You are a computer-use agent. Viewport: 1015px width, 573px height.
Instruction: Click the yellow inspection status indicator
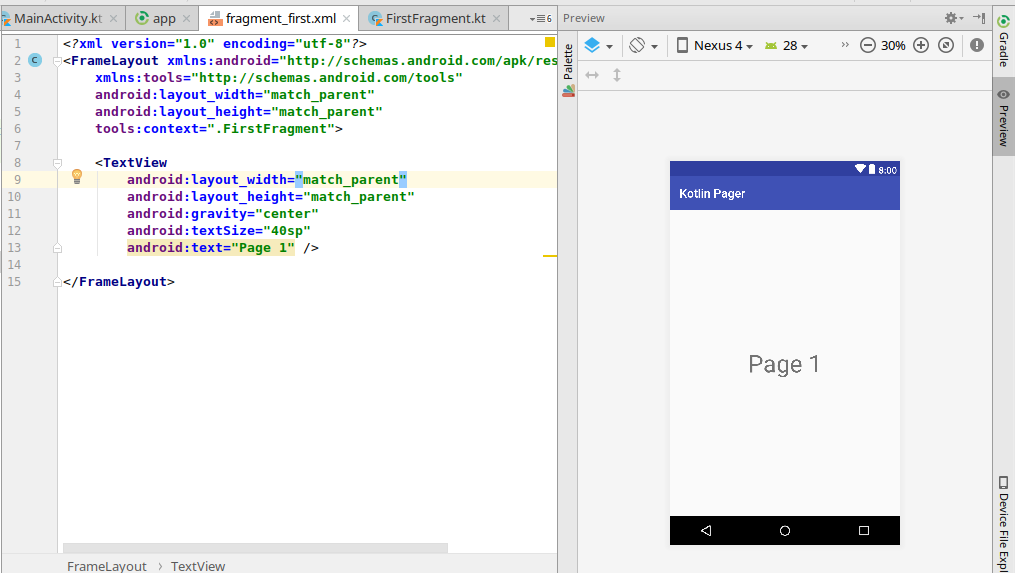[x=550, y=42]
